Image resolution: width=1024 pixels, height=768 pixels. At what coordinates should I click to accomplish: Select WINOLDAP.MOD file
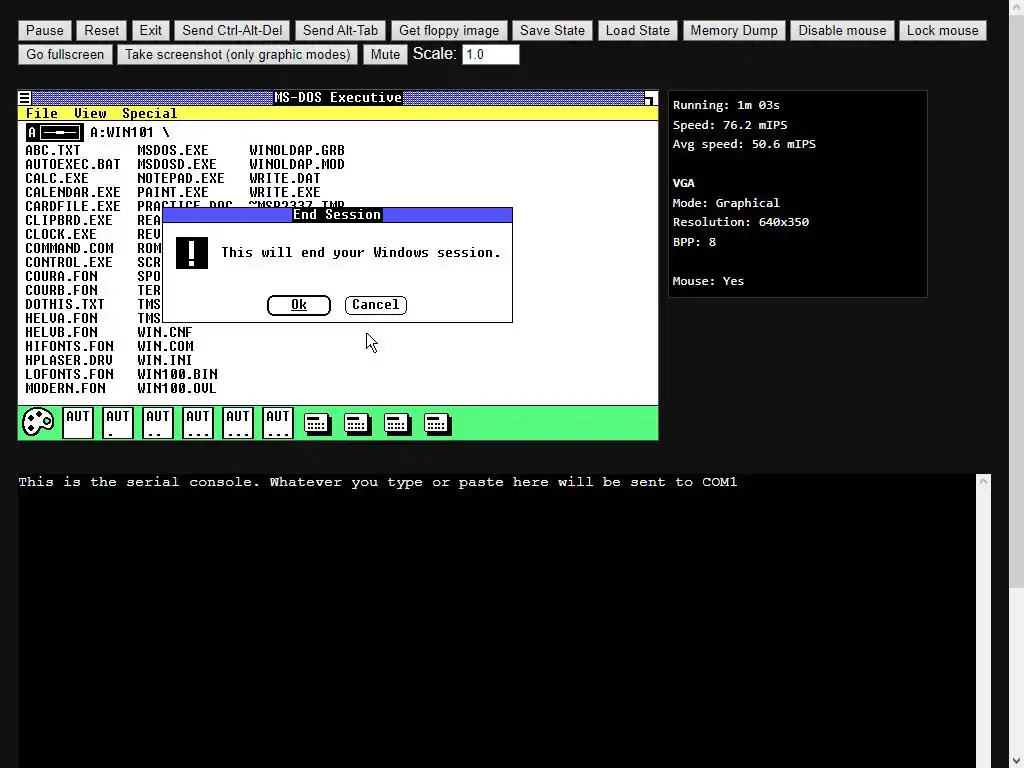297,165
